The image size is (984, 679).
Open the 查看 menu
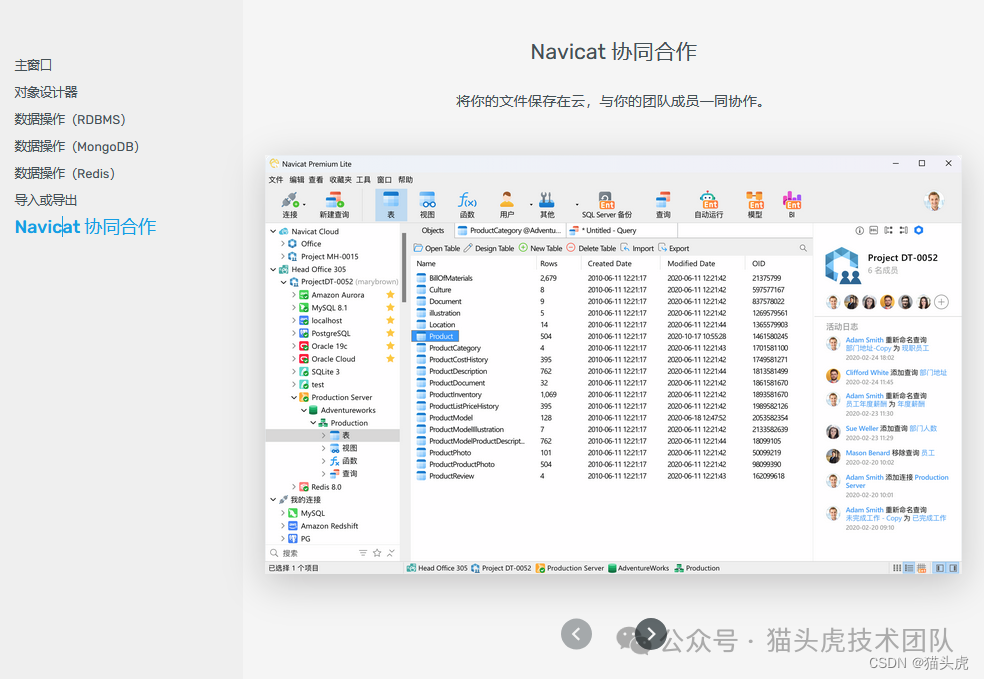pos(316,179)
